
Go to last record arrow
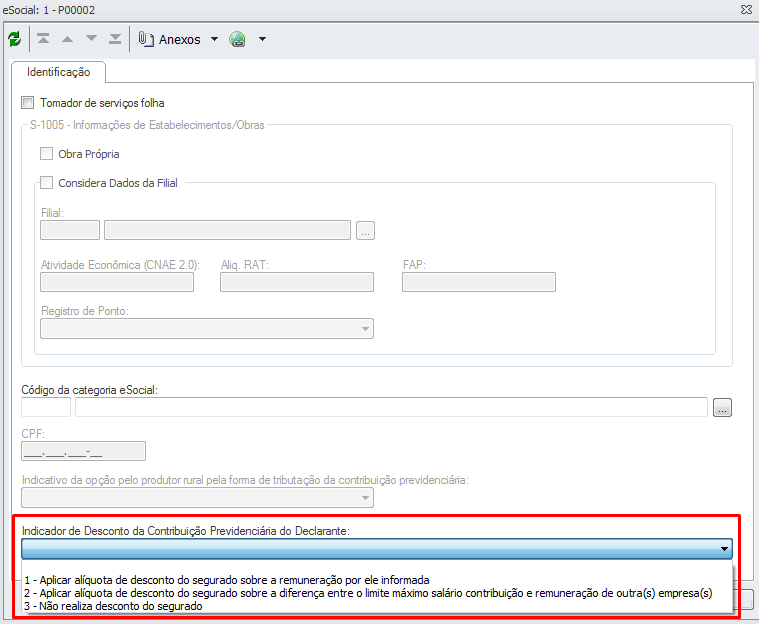(x=115, y=39)
